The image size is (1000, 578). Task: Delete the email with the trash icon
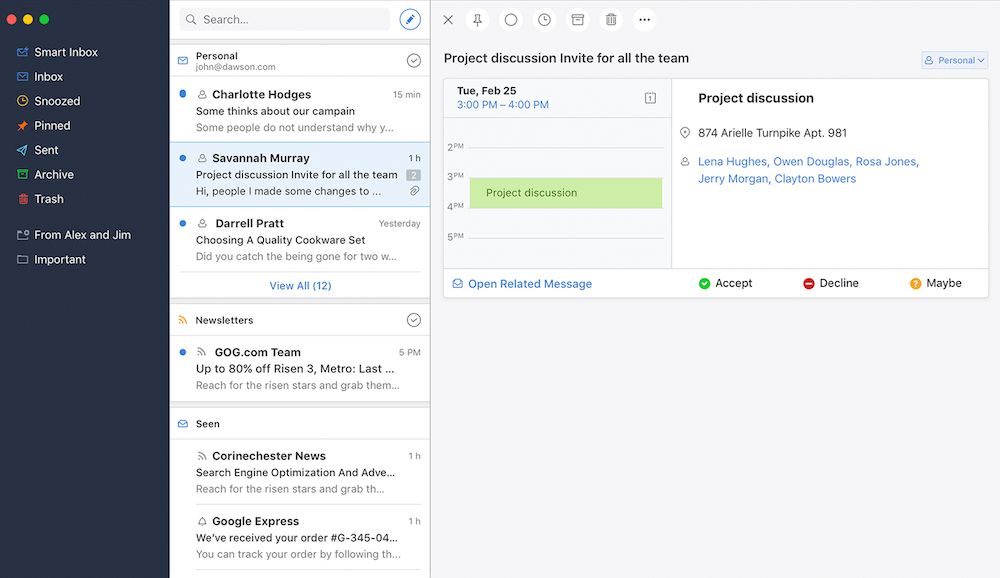pos(611,20)
